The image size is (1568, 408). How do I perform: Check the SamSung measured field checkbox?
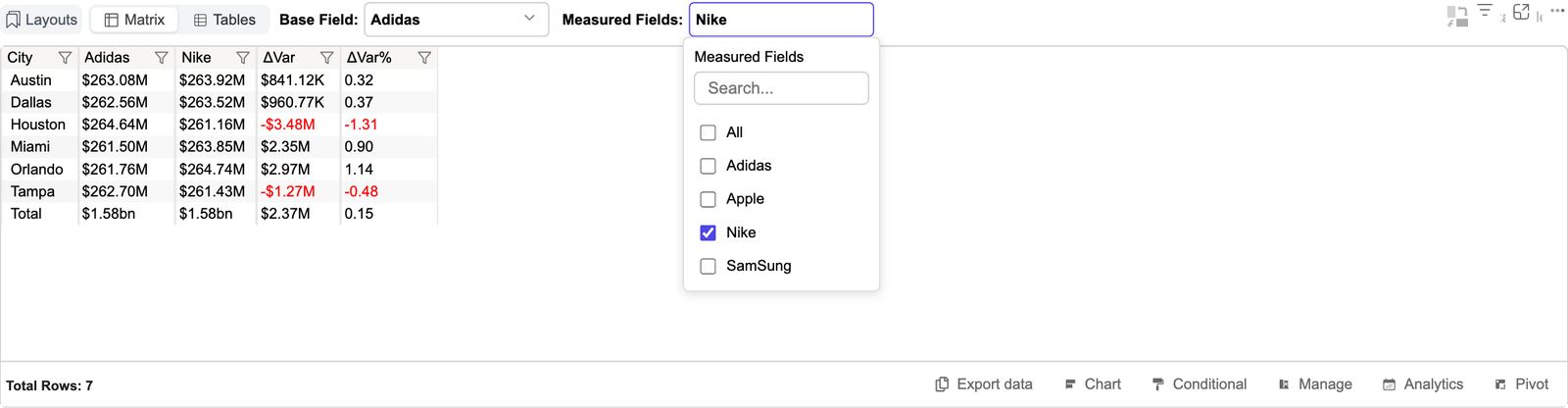click(708, 266)
